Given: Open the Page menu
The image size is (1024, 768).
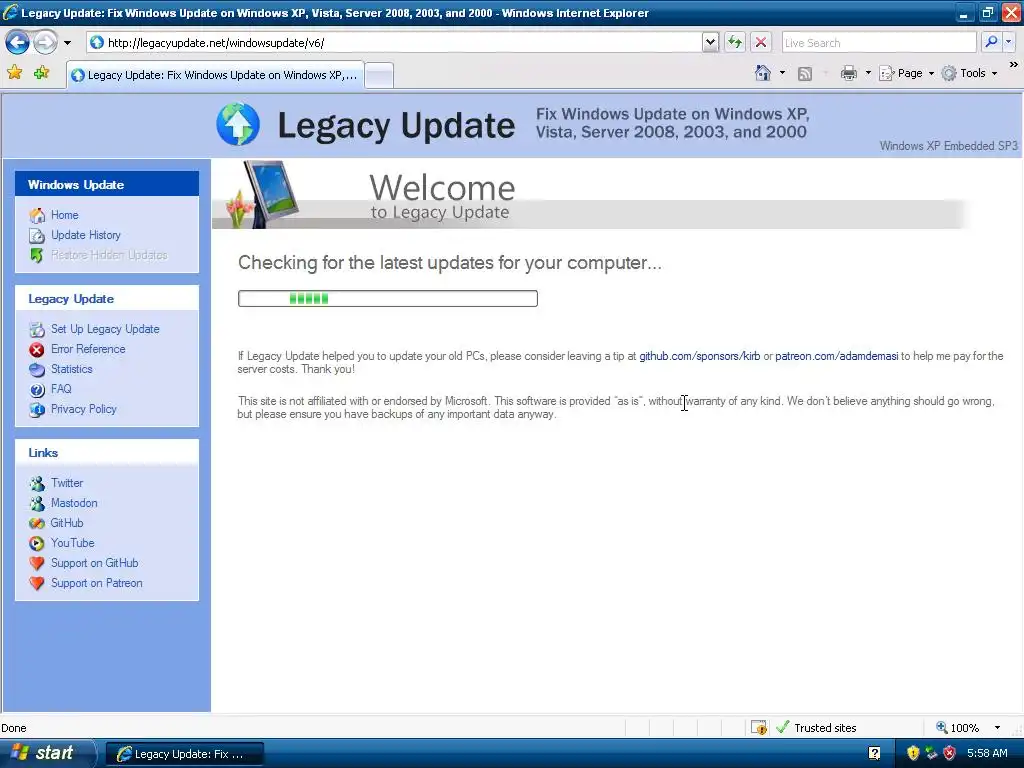Looking at the screenshot, I should coord(906,73).
